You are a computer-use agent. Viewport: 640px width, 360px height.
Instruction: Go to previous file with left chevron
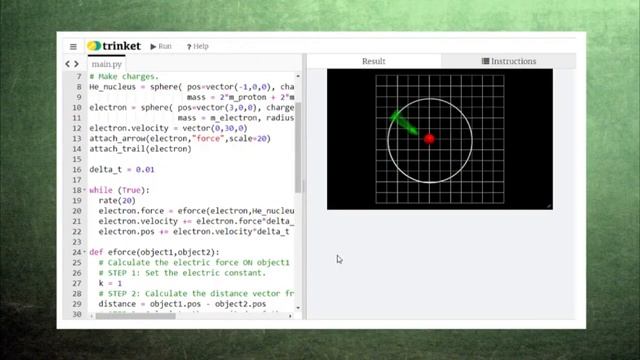[68, 64]
